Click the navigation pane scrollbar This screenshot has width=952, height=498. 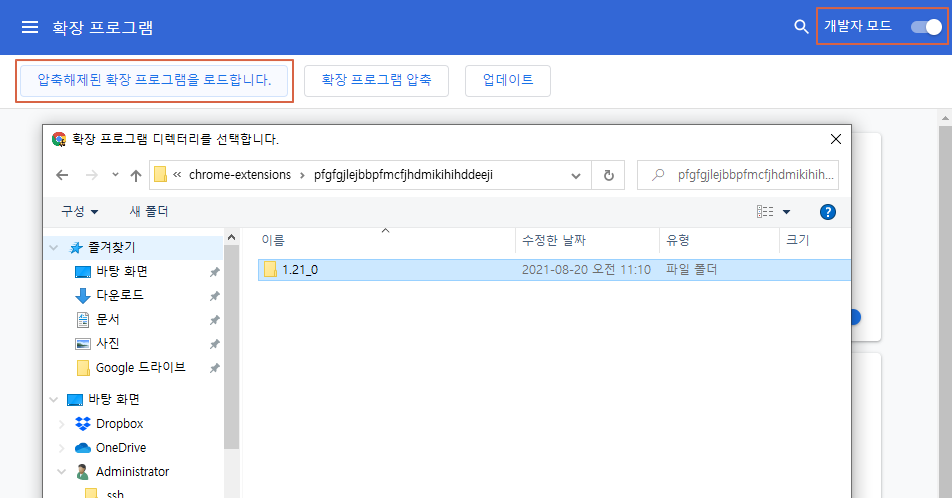click(231, 348)
